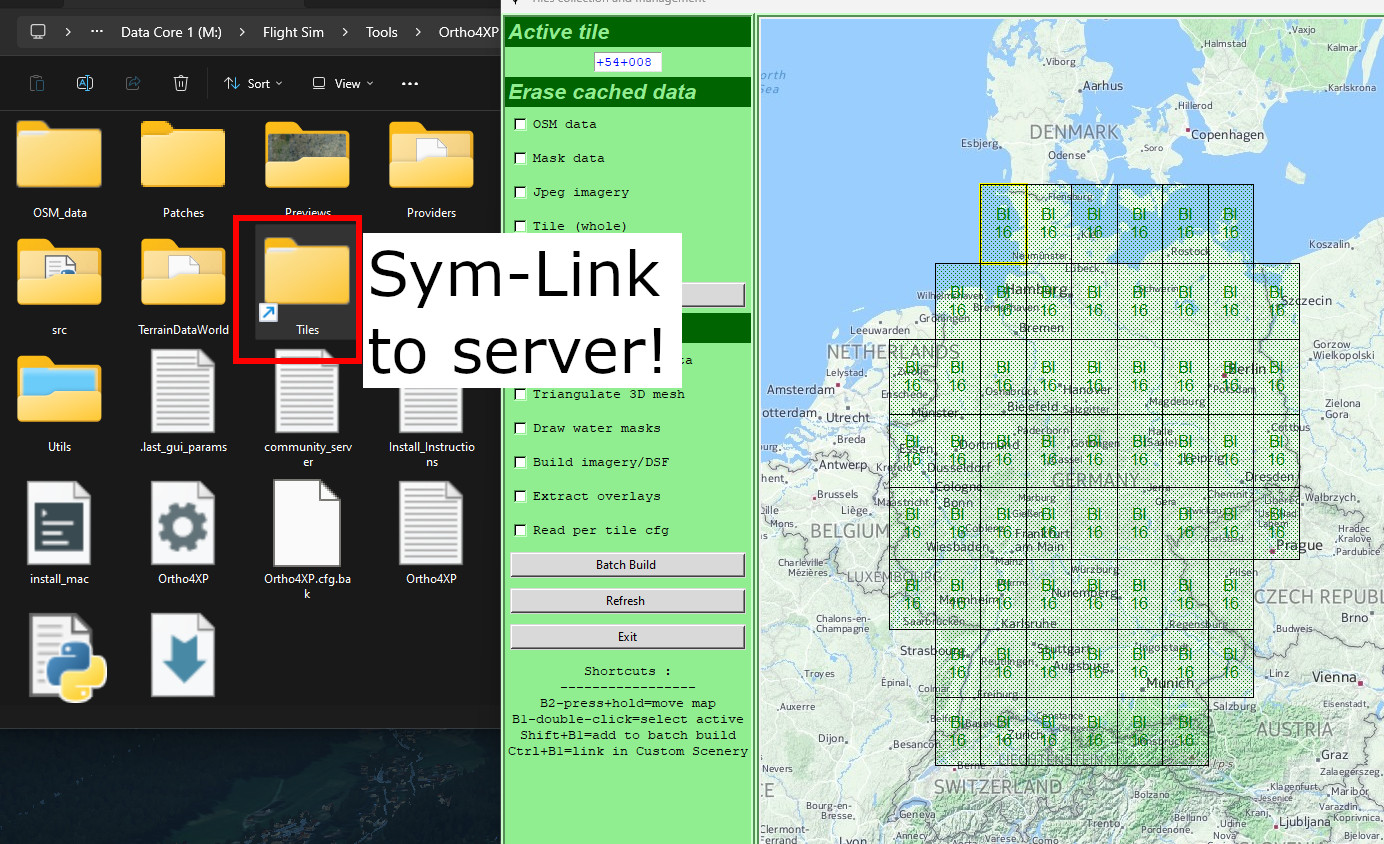This screenshot has height=844, width=1384.
Task: Click map tile containing Nuremberg
Action: pos(1094,595)
